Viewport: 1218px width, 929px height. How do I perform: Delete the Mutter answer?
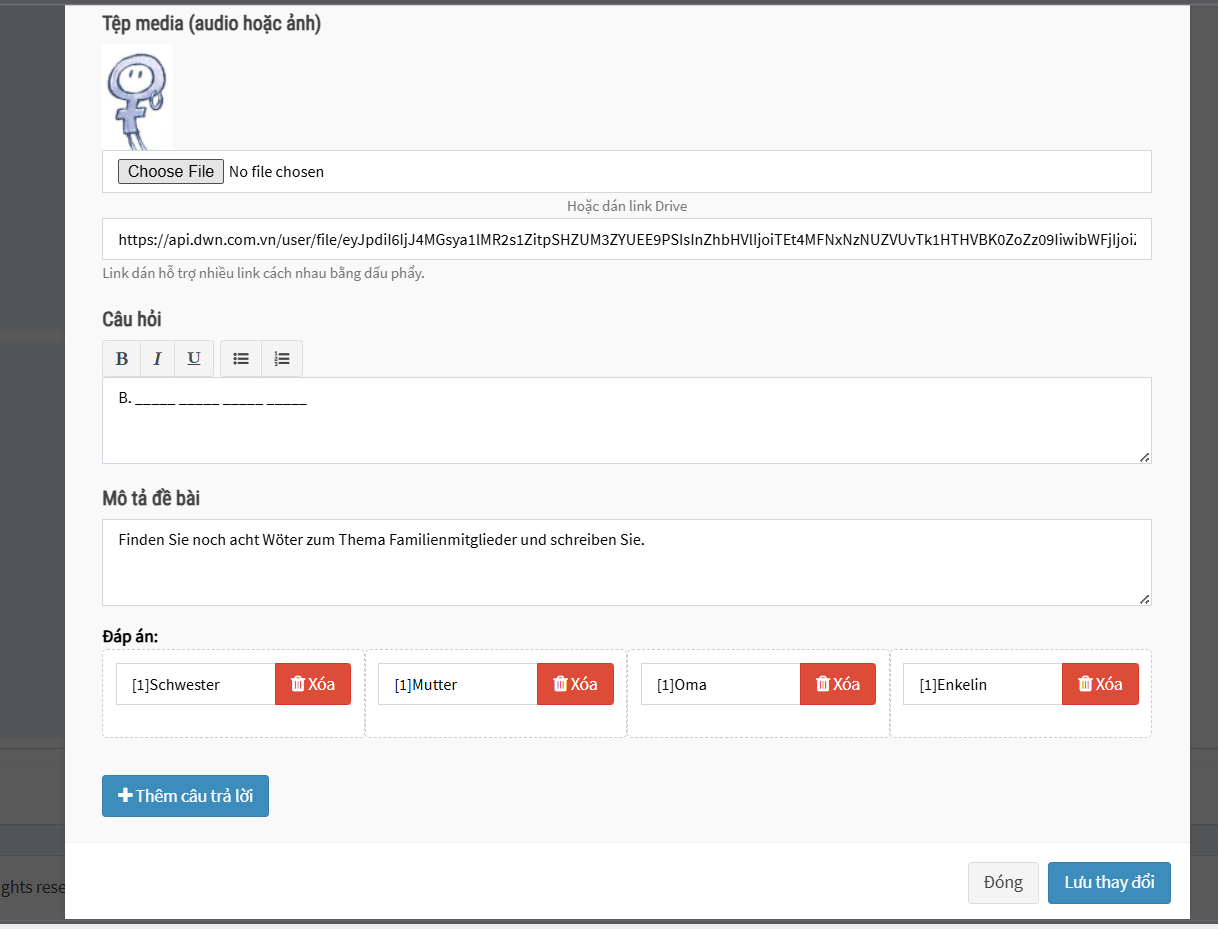(575, 684)
